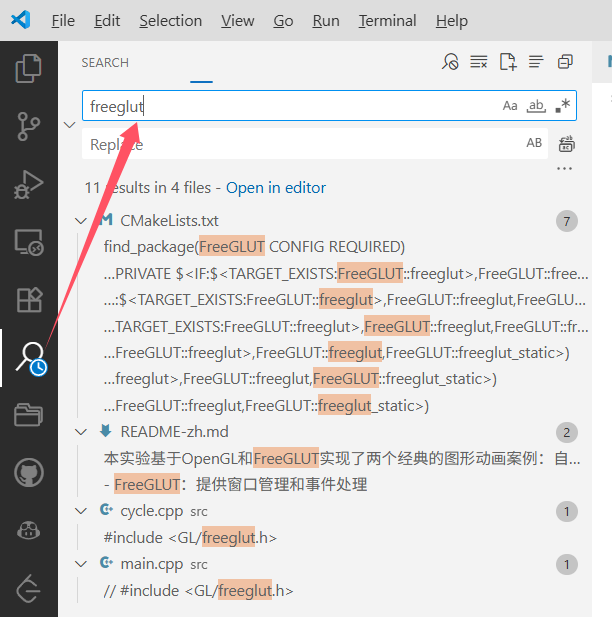Open result starting ...FreeGLUT::freeglut>,FreeGLUT::freeglut
The width and height of the screenshot is (612, 617).
click(337, 353)
